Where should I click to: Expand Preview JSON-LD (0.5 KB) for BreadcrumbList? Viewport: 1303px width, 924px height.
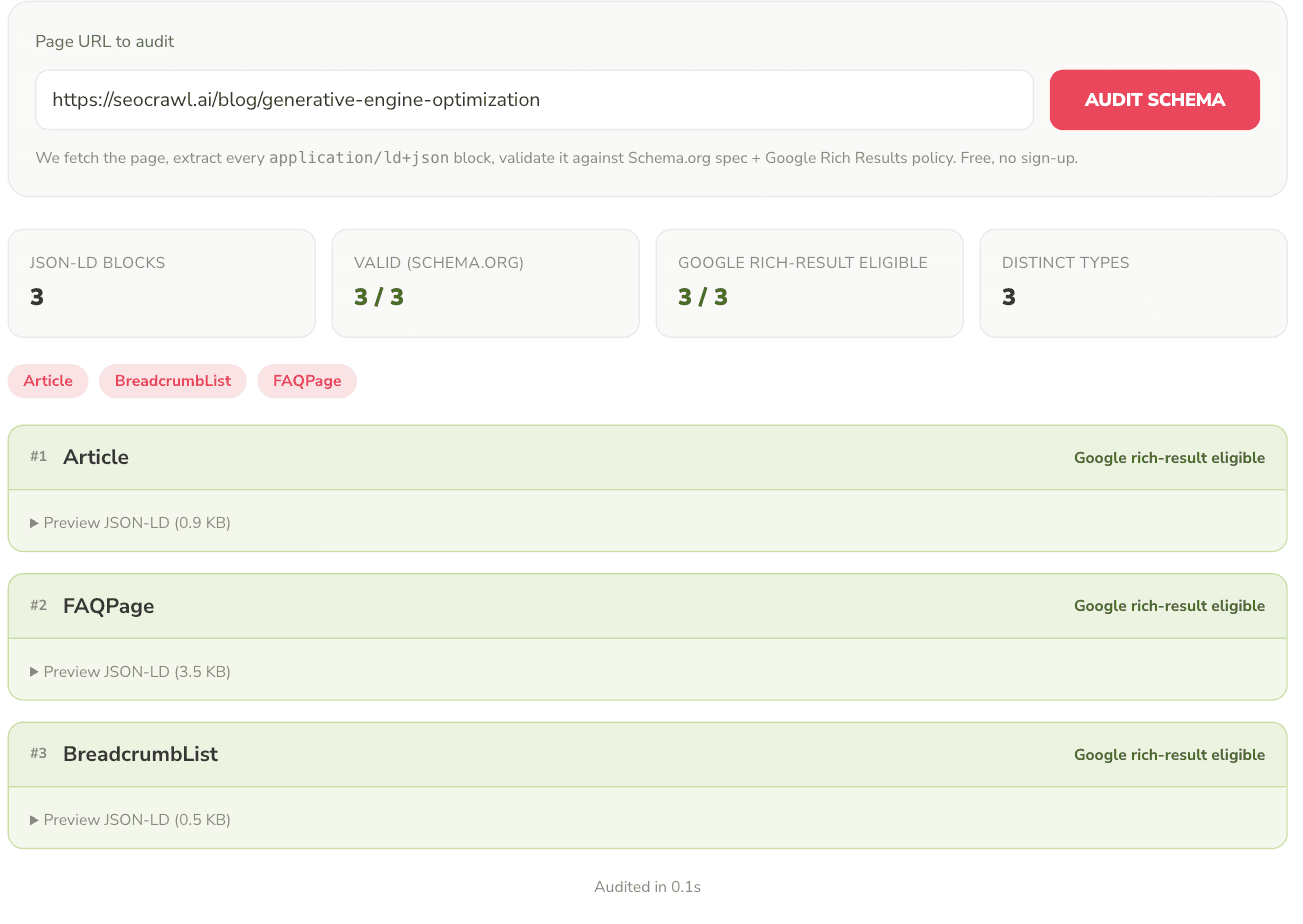click(131, 820)
